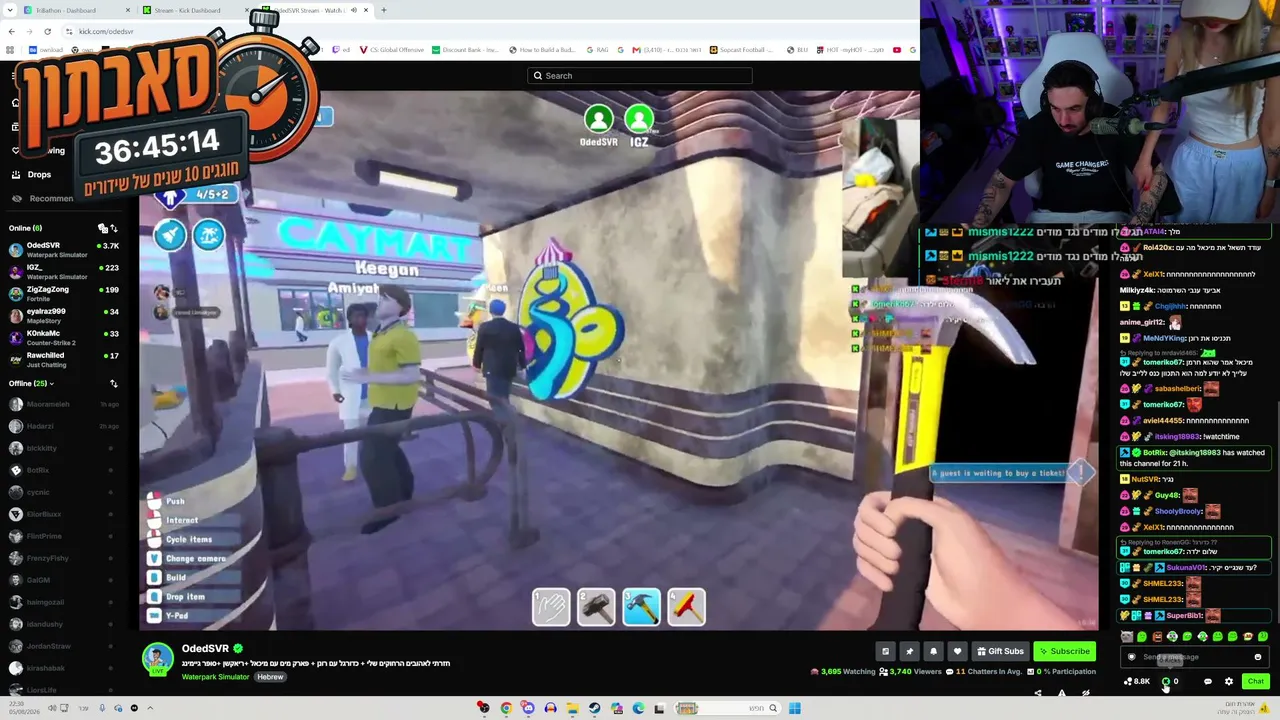Viewport: 1280px width, 720px height.
Task: Select the red squeegee hotbar slot
Action: pyautogui.click(x=686, y=606)
